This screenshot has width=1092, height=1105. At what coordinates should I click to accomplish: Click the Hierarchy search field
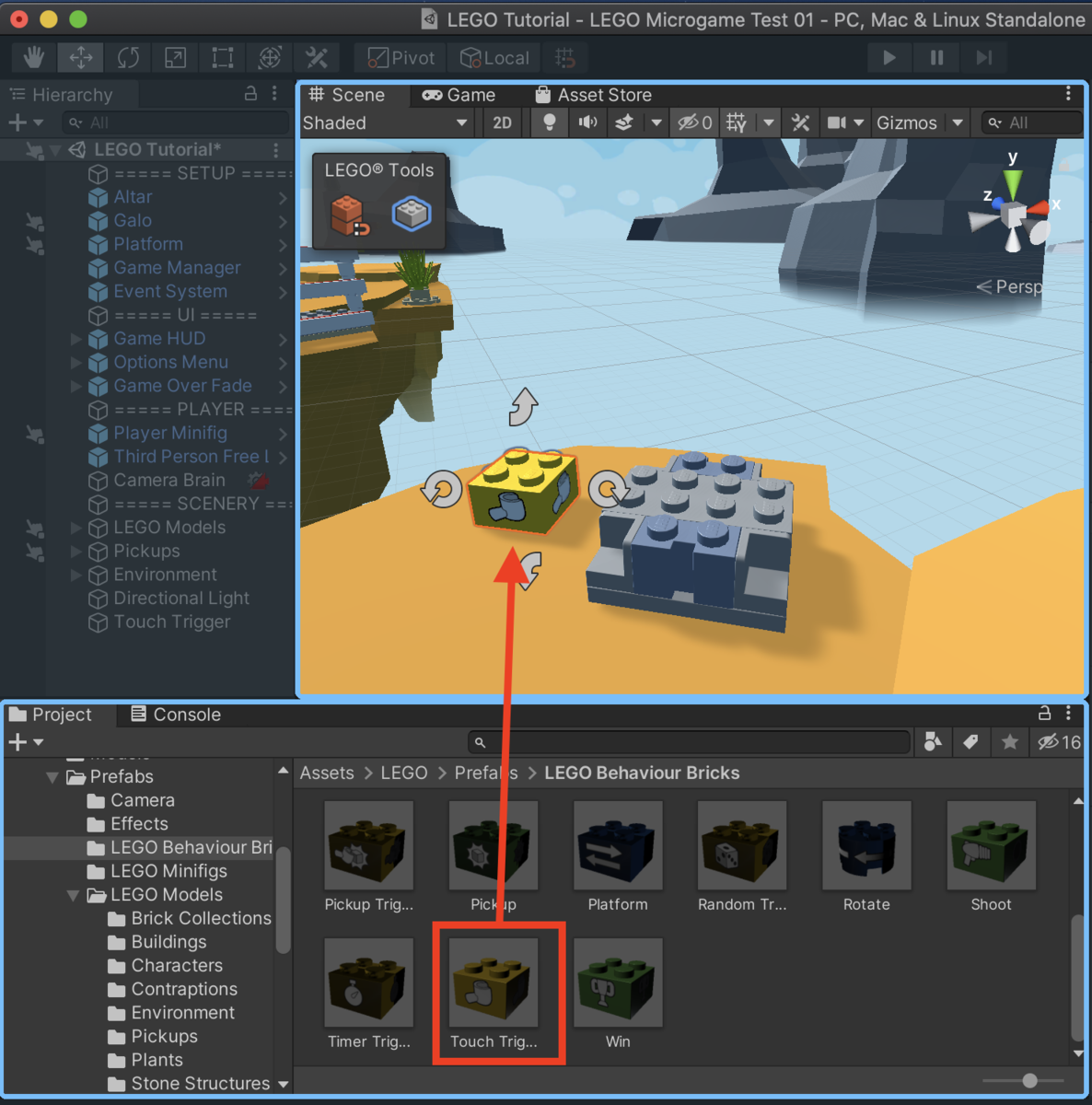point(176,122)
